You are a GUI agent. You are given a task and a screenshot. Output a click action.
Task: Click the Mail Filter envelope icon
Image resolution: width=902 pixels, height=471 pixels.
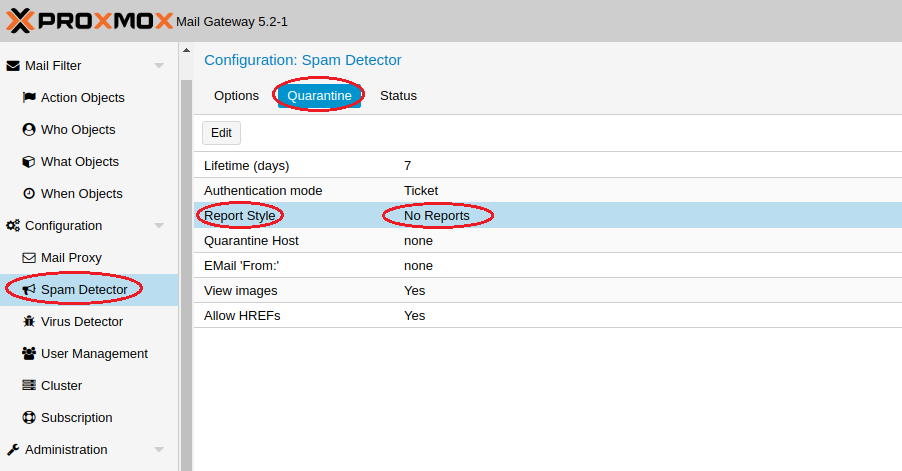coord(13,66)
